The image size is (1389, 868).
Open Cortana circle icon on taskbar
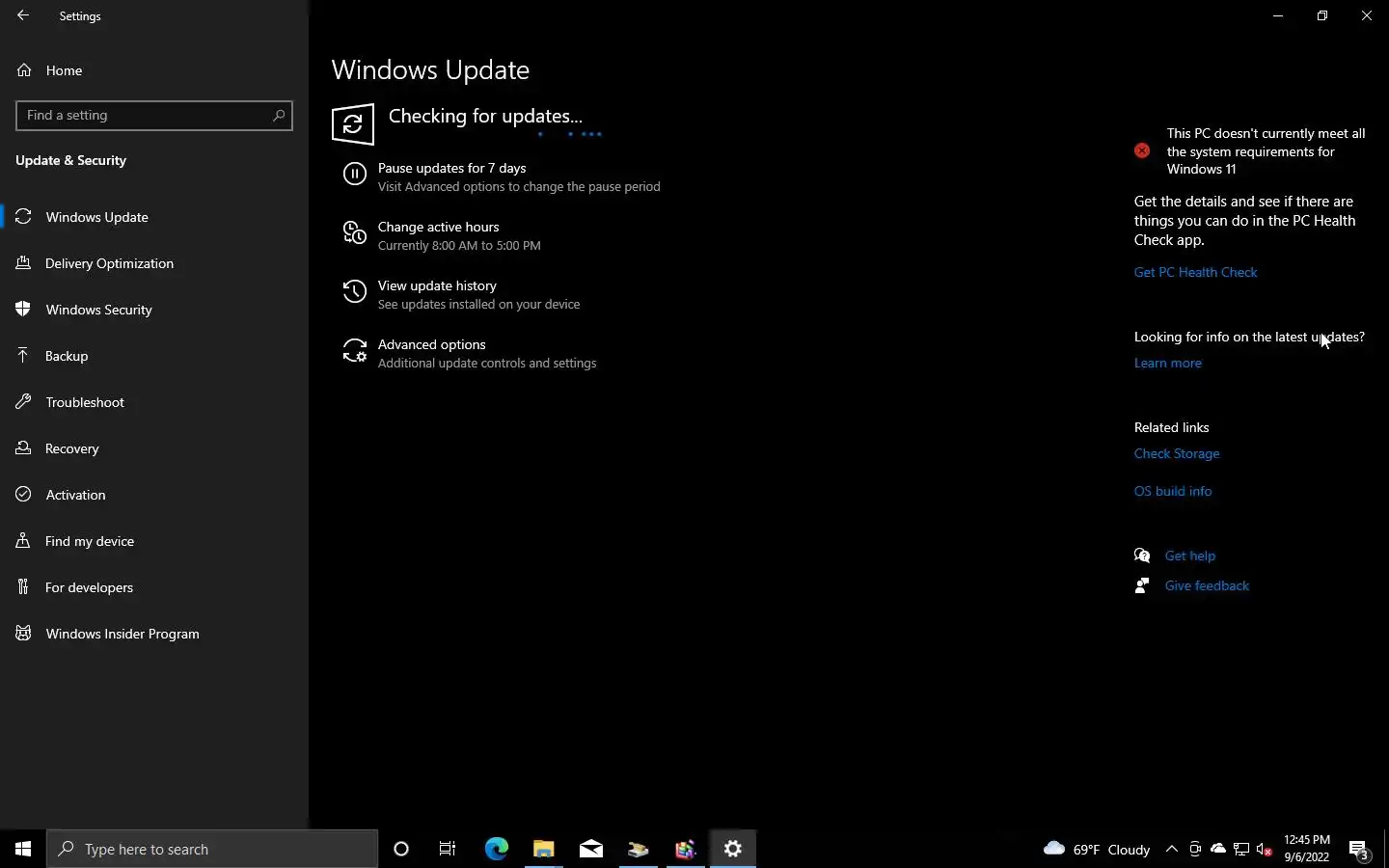pos(401,849)
